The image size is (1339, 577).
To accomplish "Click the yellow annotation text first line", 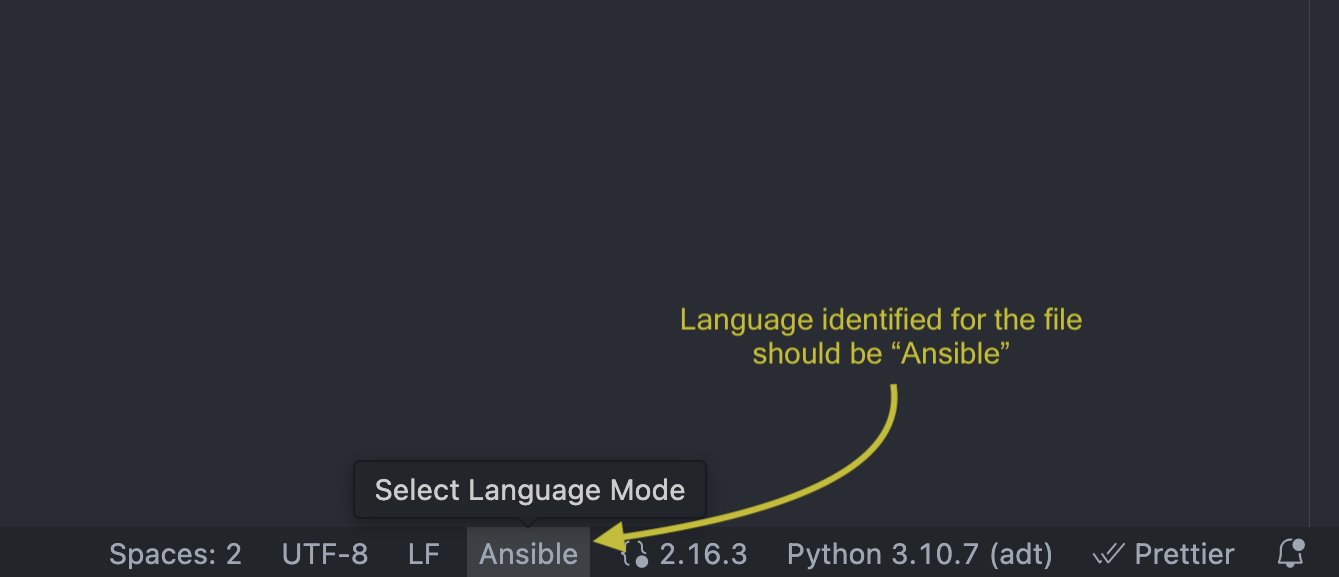I will click(x=881, y=320).
